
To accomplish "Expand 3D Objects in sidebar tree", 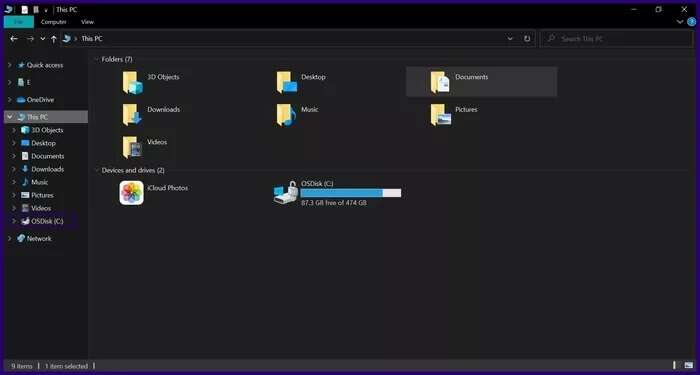I will [14, 130].
